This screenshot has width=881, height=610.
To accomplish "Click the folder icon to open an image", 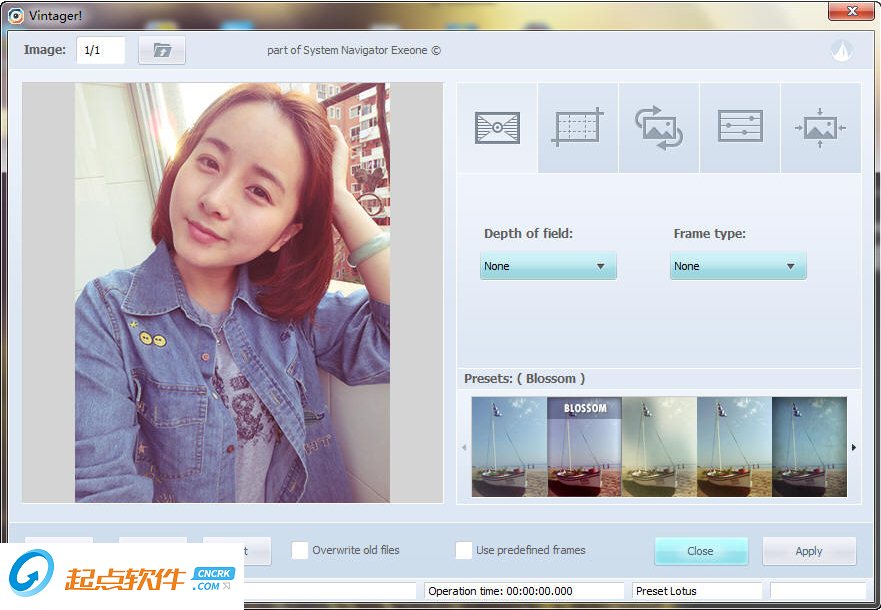I will tap(160, 49).
